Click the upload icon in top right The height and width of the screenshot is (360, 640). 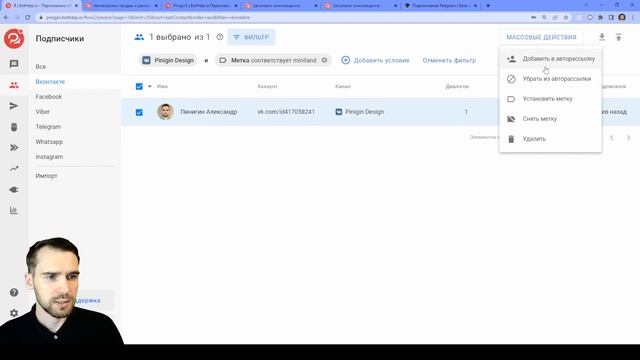[618, 37]
